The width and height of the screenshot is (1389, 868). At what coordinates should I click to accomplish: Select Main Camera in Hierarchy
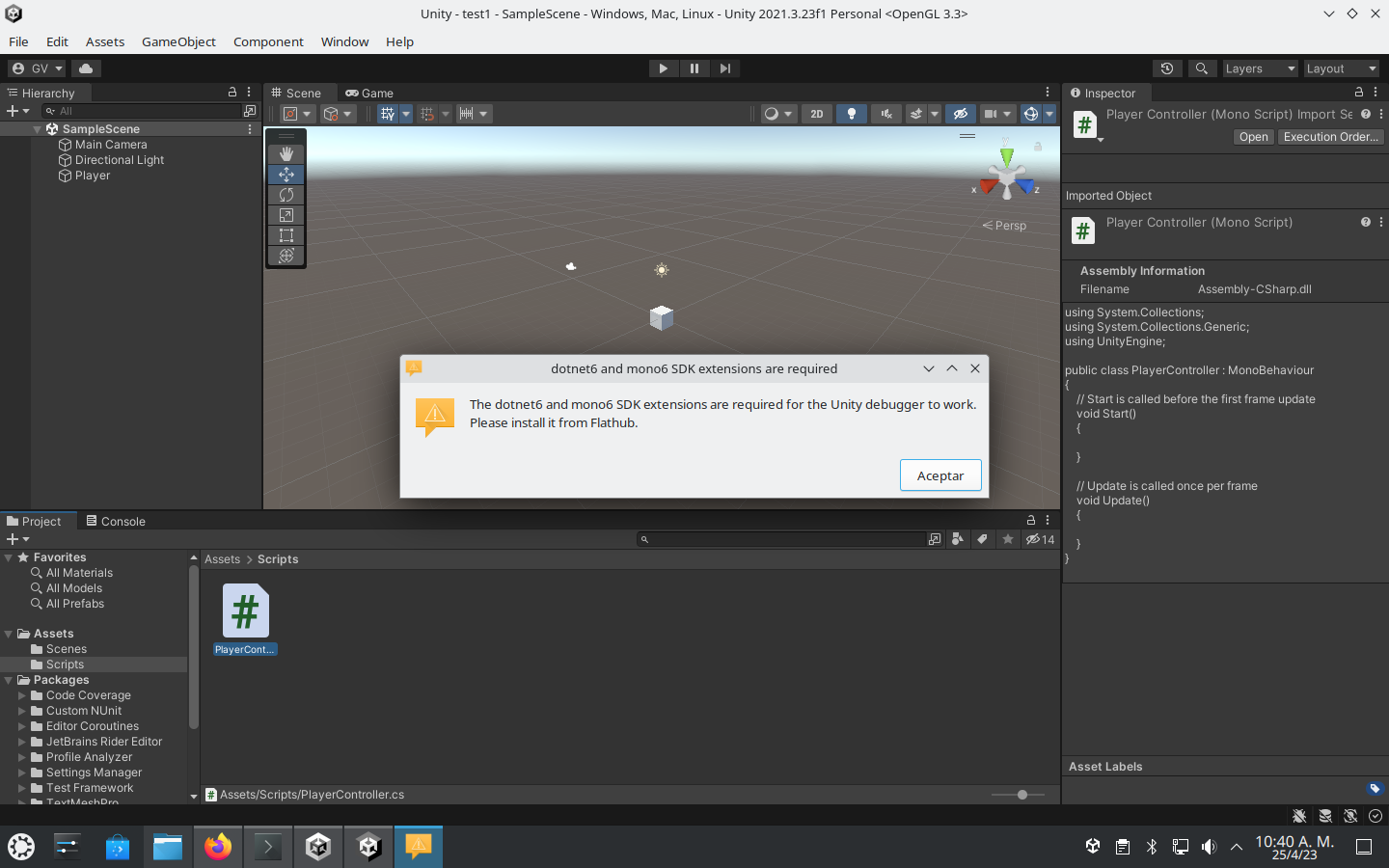tap(111, 145)
